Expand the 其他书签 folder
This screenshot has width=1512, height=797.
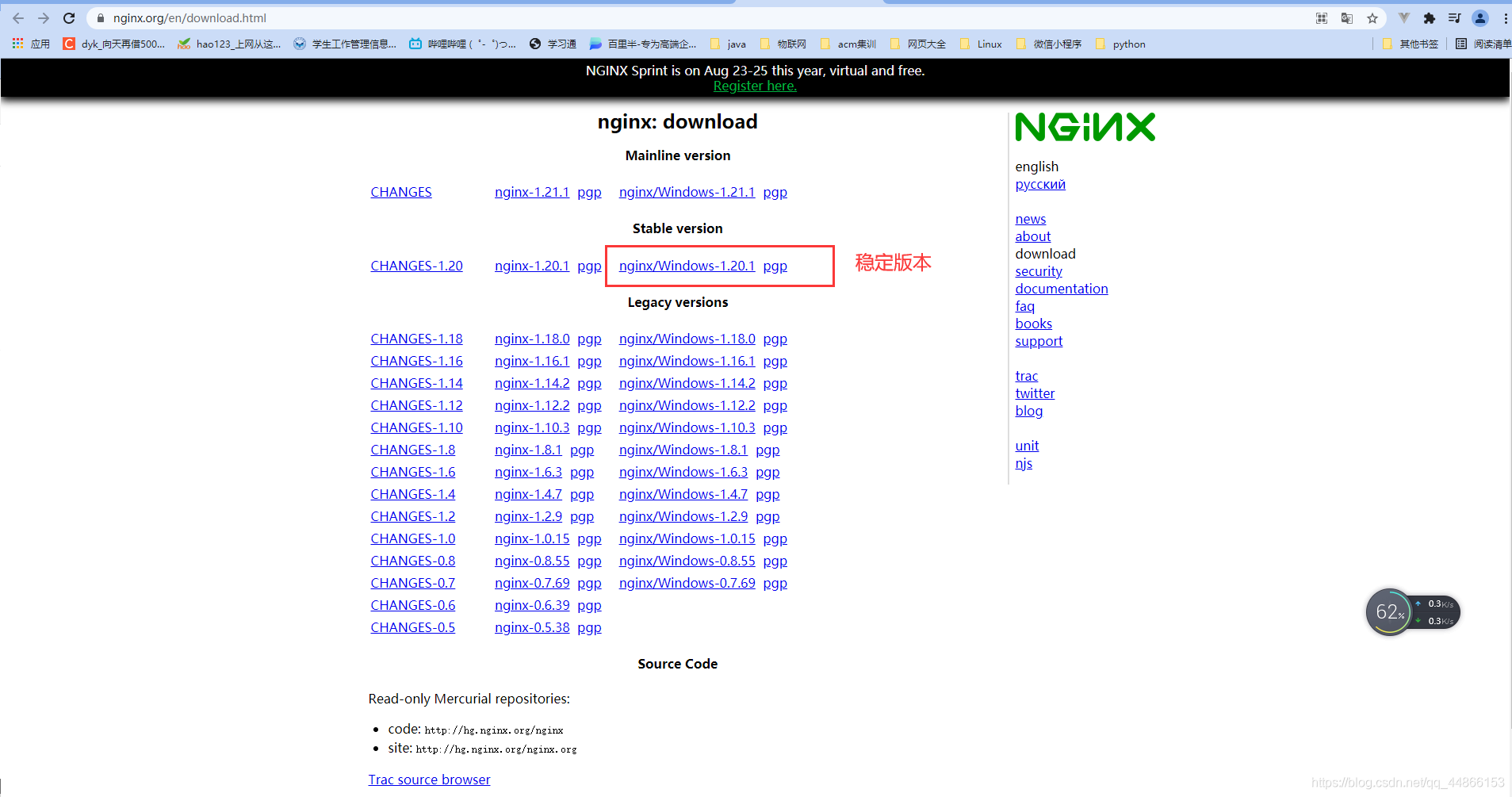(x=1410, y=44)
